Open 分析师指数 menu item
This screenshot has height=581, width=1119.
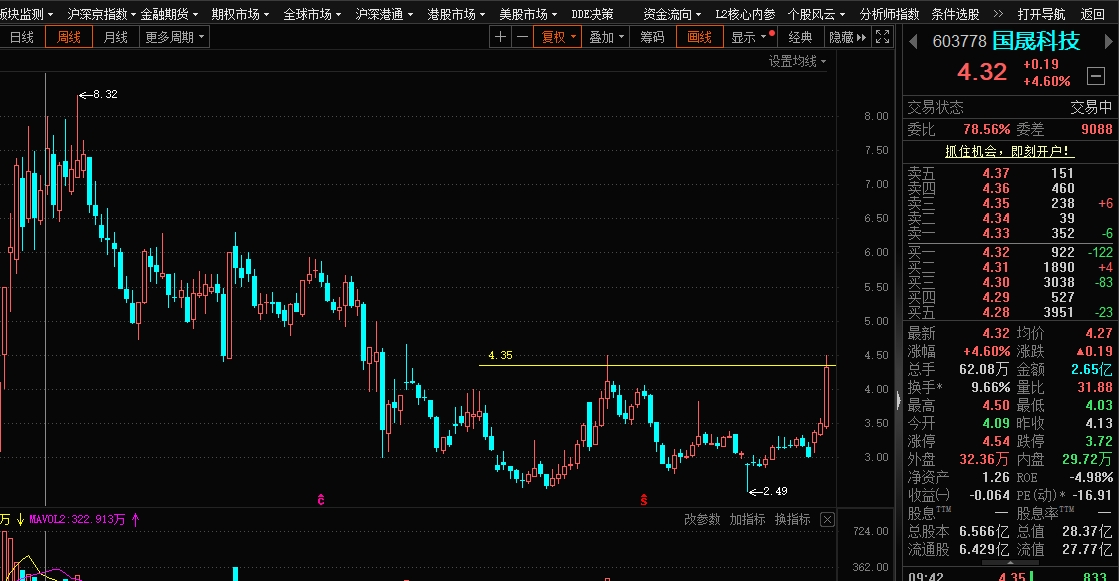[889, 14]
